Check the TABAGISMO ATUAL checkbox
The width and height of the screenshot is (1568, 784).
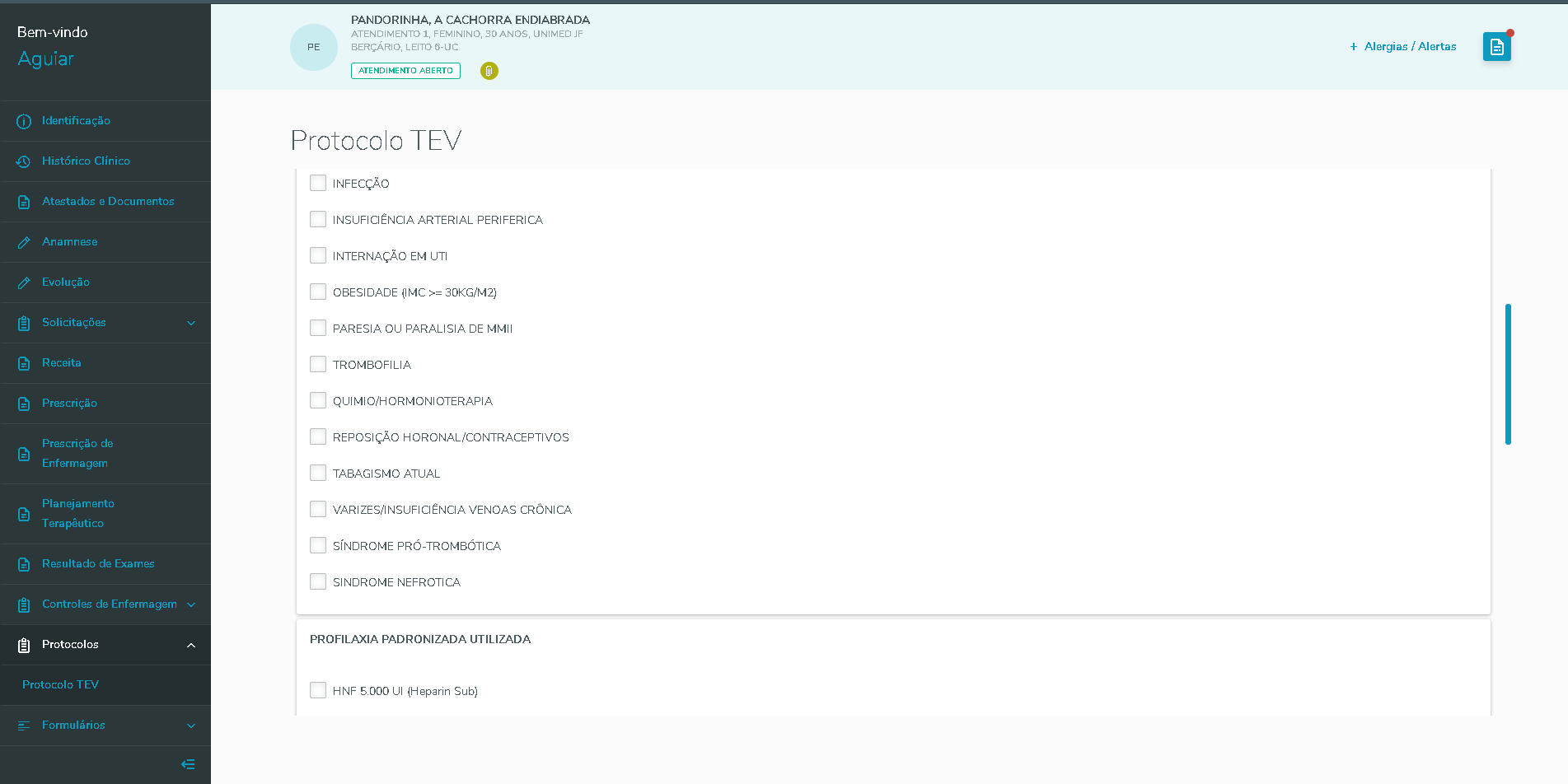pyautogui.click(x=318, y=473)
